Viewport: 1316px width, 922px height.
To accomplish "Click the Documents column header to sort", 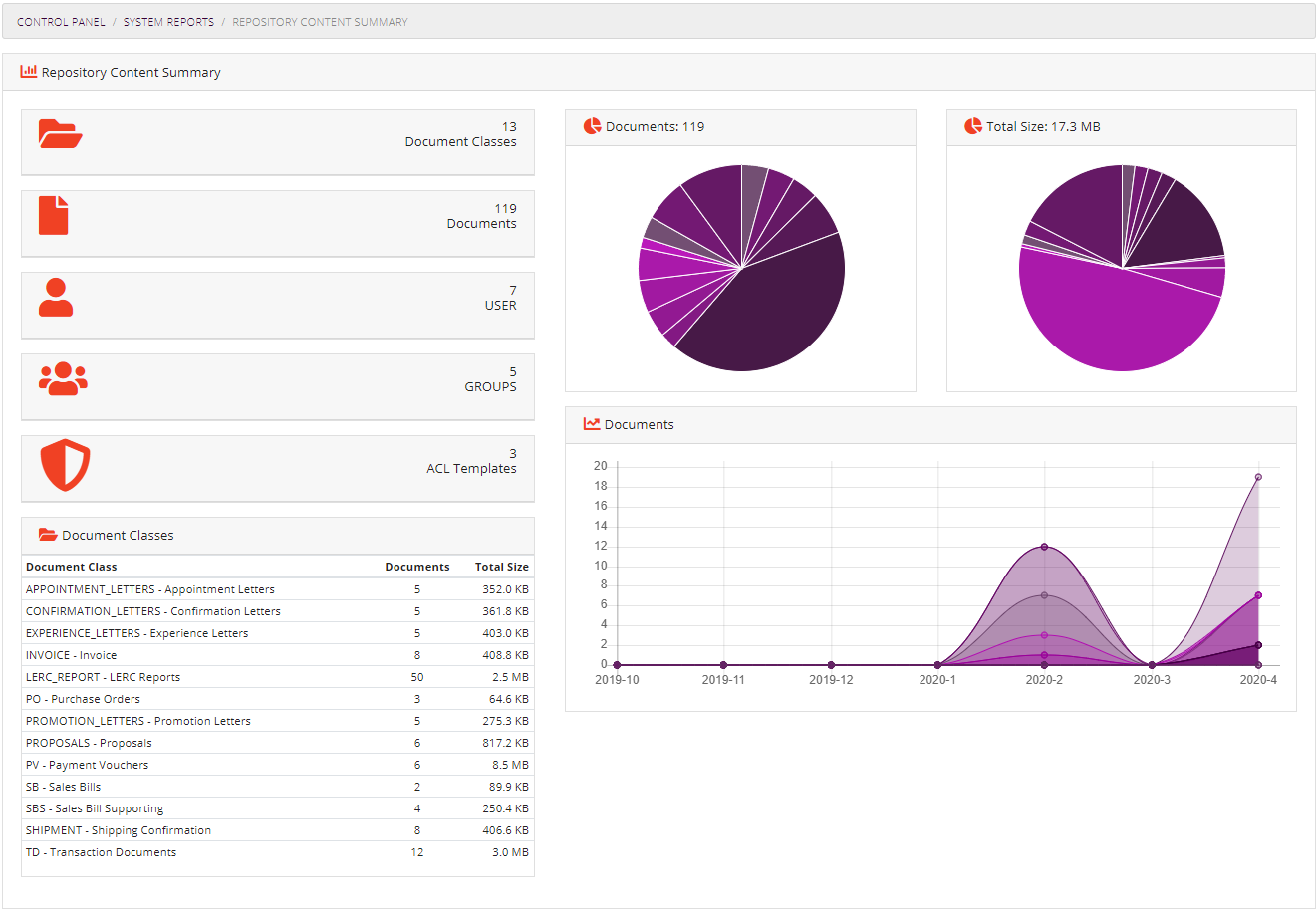I will [416, 566].
